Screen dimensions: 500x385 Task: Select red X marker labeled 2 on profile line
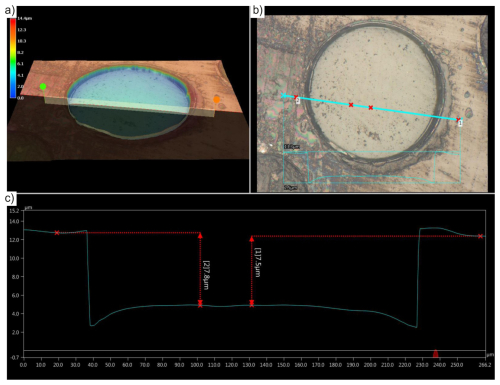point(296,97)
